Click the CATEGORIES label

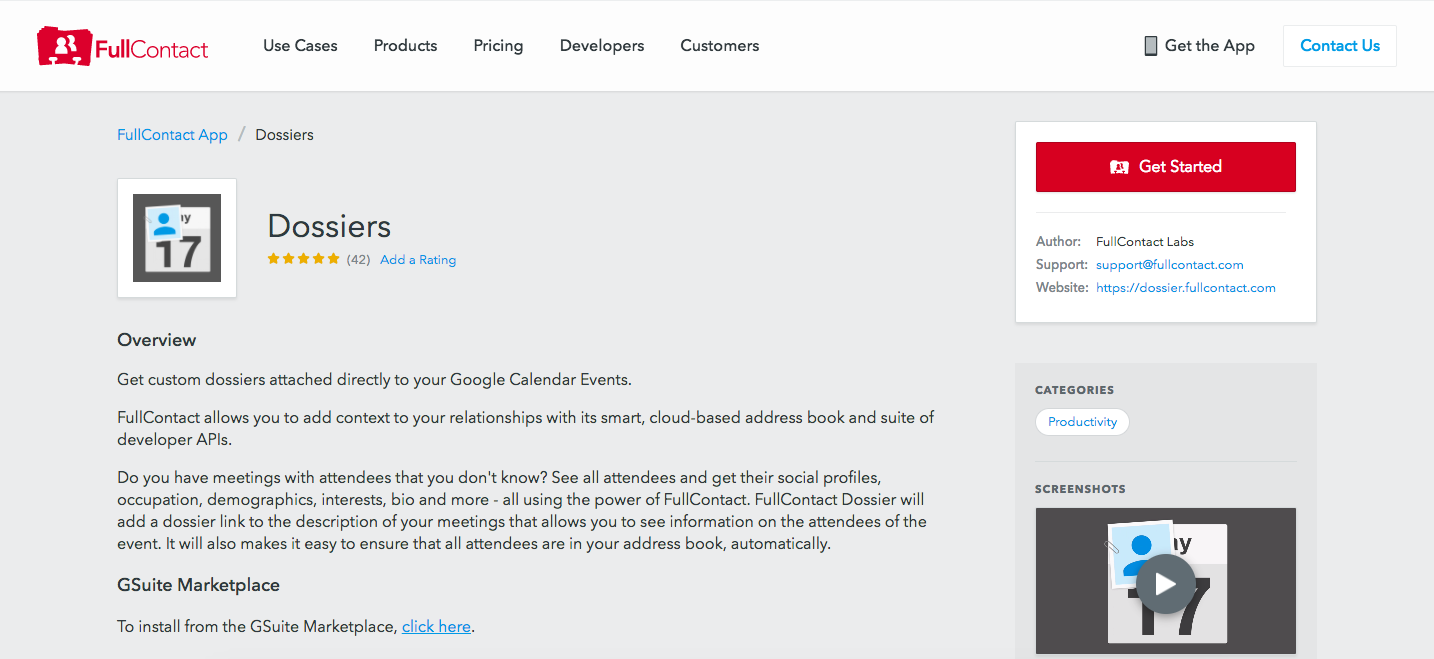pos(1074,390)
